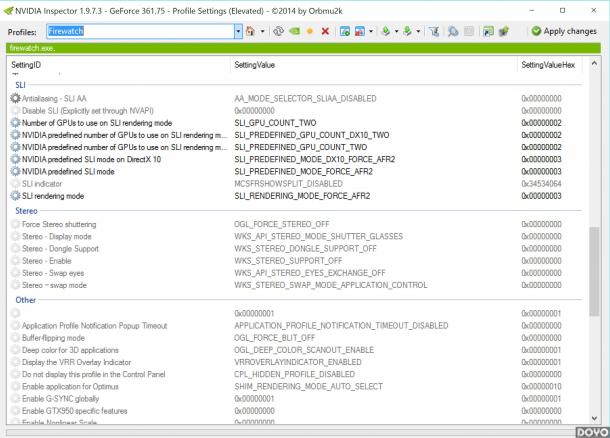Click faded gear icon of Force Stereo shuttering
The width and height of the screenshot is (610, 438).
15,224
